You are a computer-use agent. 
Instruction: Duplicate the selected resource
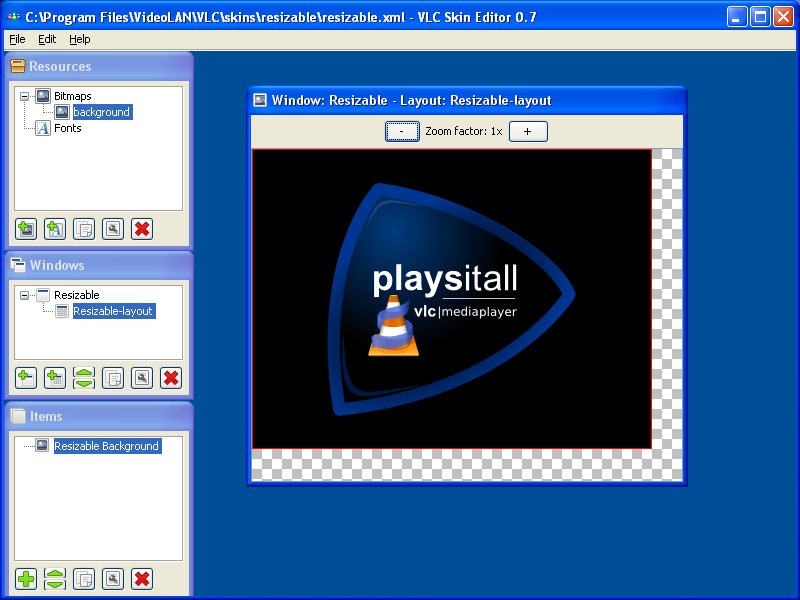click(84, 229)
